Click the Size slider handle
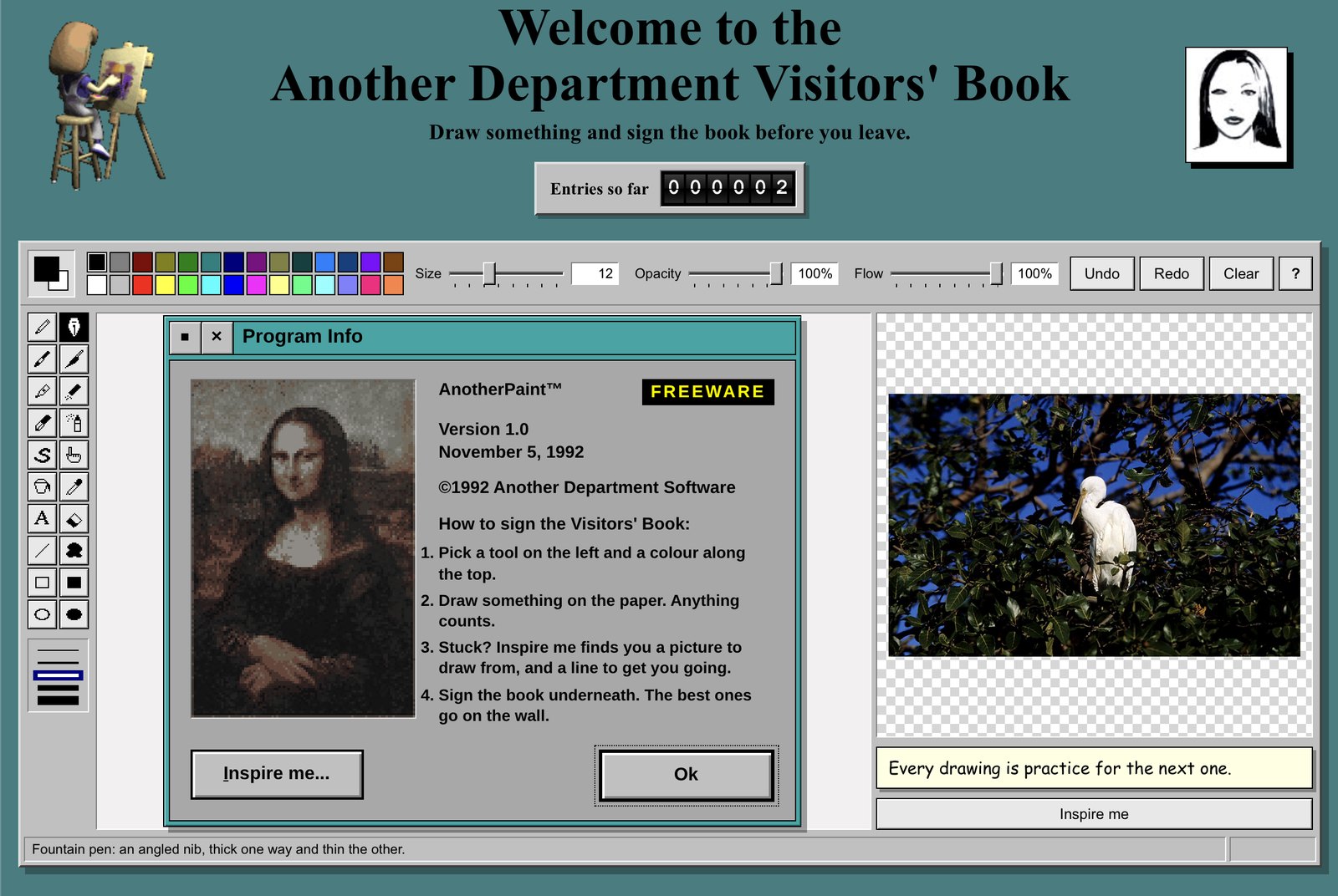Image resolution: width=1338 pixels, height=896 pixels. click(490, 273)
